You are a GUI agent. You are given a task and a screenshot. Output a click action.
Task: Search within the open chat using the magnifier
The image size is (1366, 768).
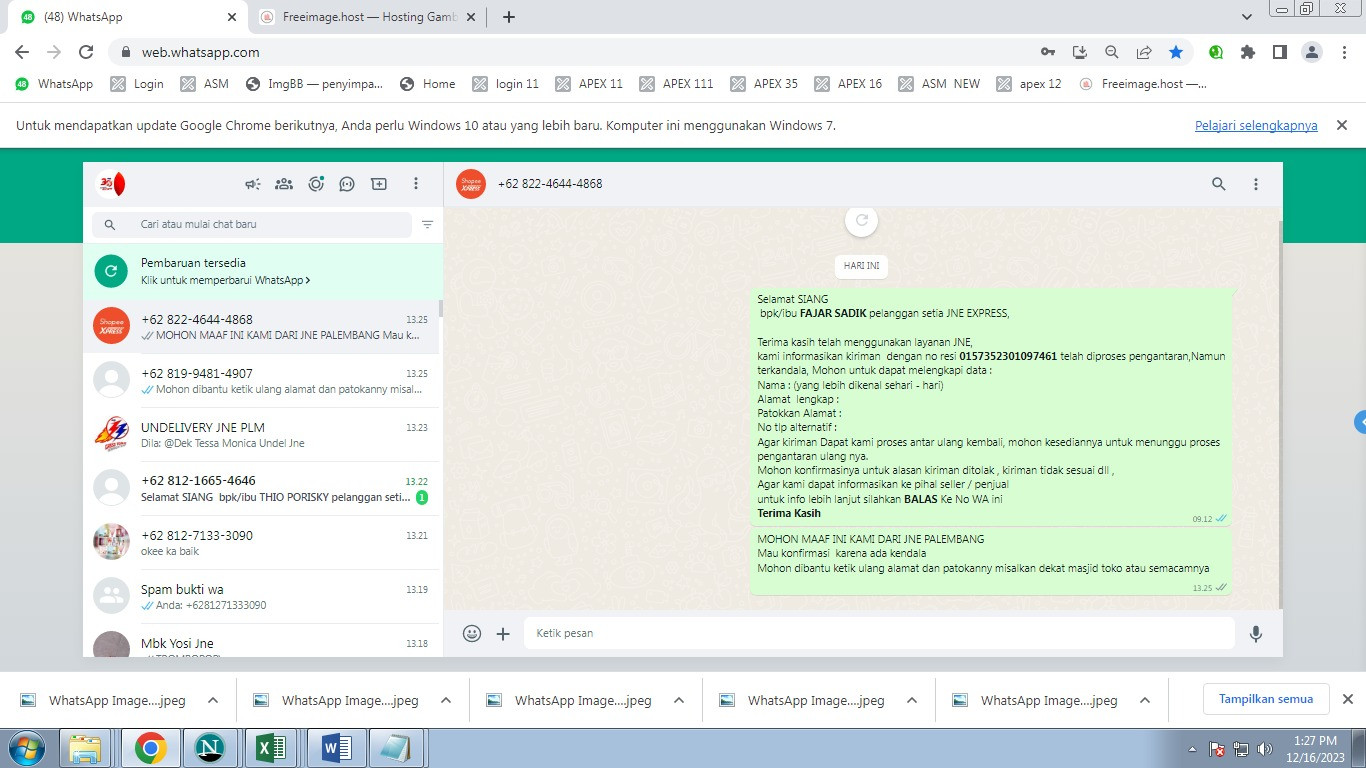(1219, 184)
